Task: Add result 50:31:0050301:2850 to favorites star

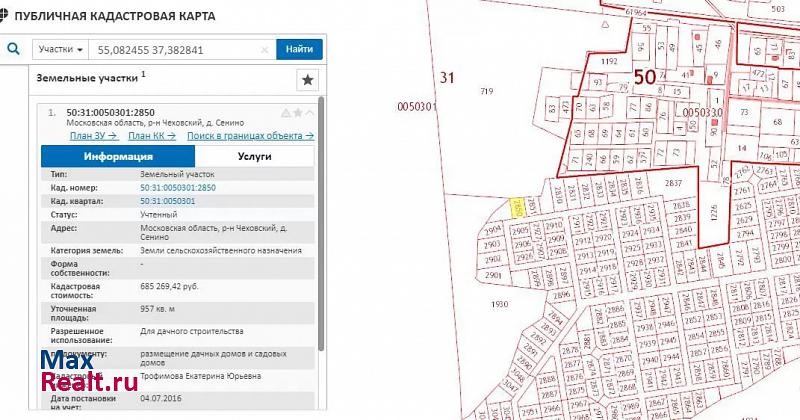Action: (298, 112)
